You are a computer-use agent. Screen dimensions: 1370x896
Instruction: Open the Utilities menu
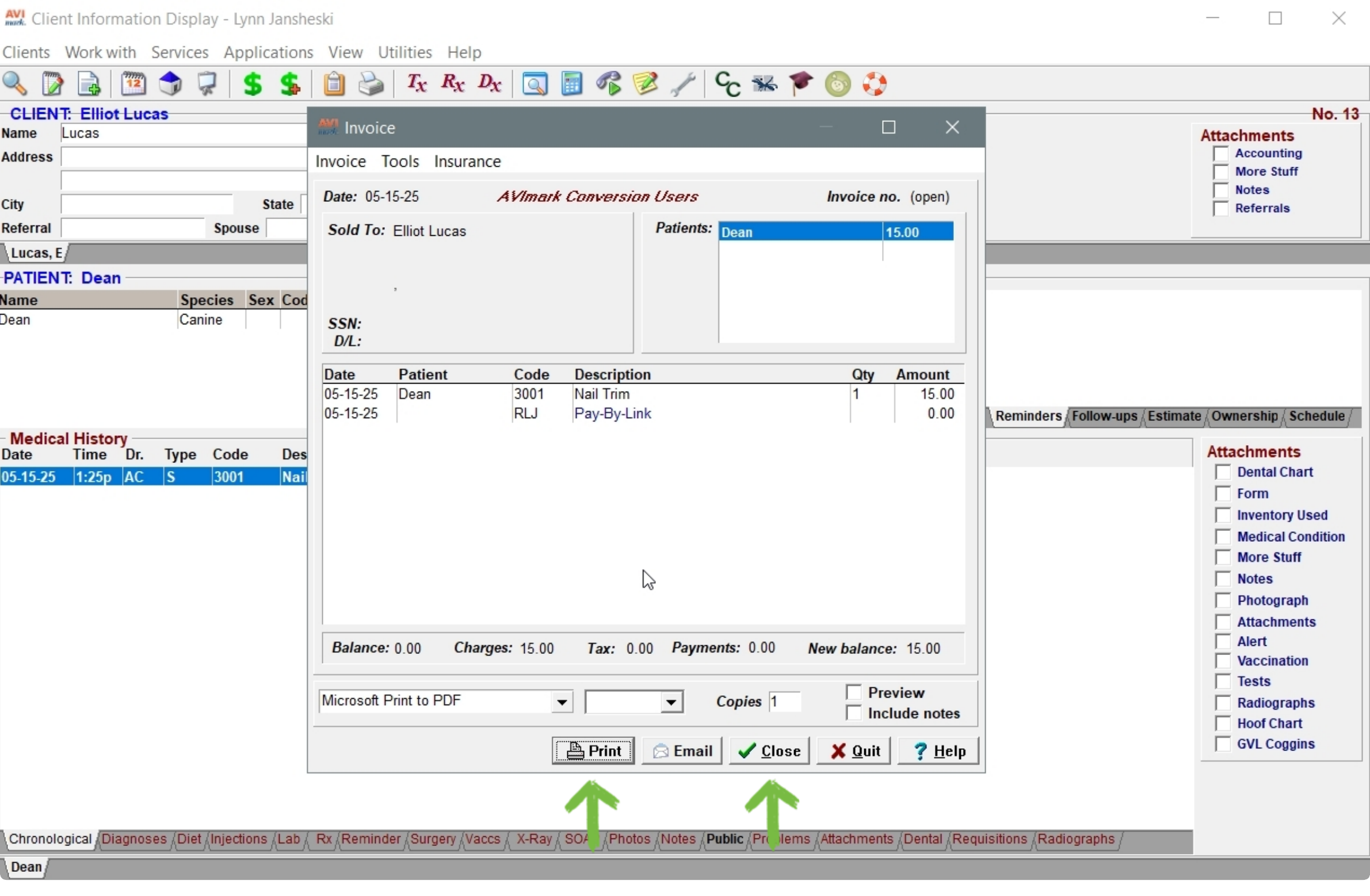tap(404, 52)
